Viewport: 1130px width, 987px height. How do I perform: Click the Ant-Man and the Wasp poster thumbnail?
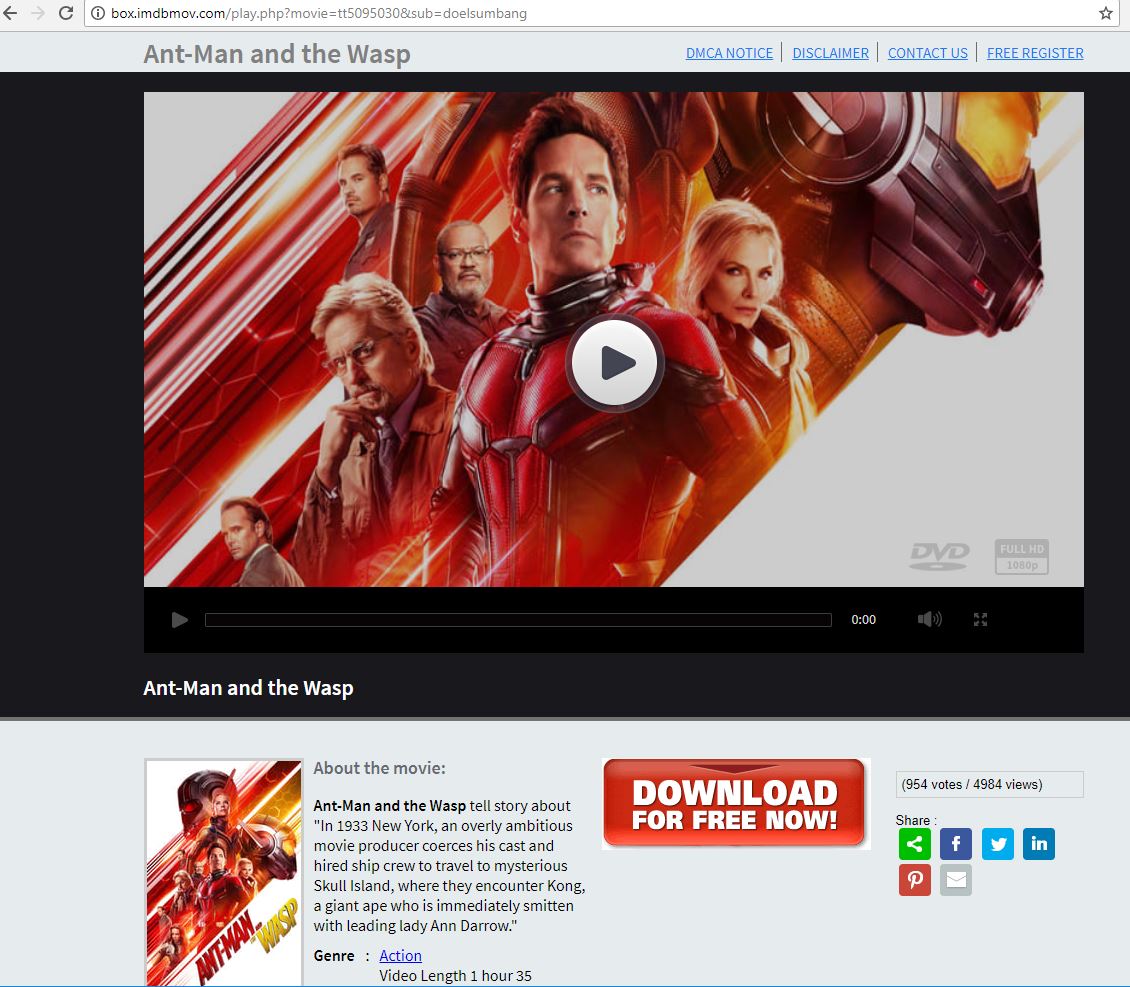223,872
